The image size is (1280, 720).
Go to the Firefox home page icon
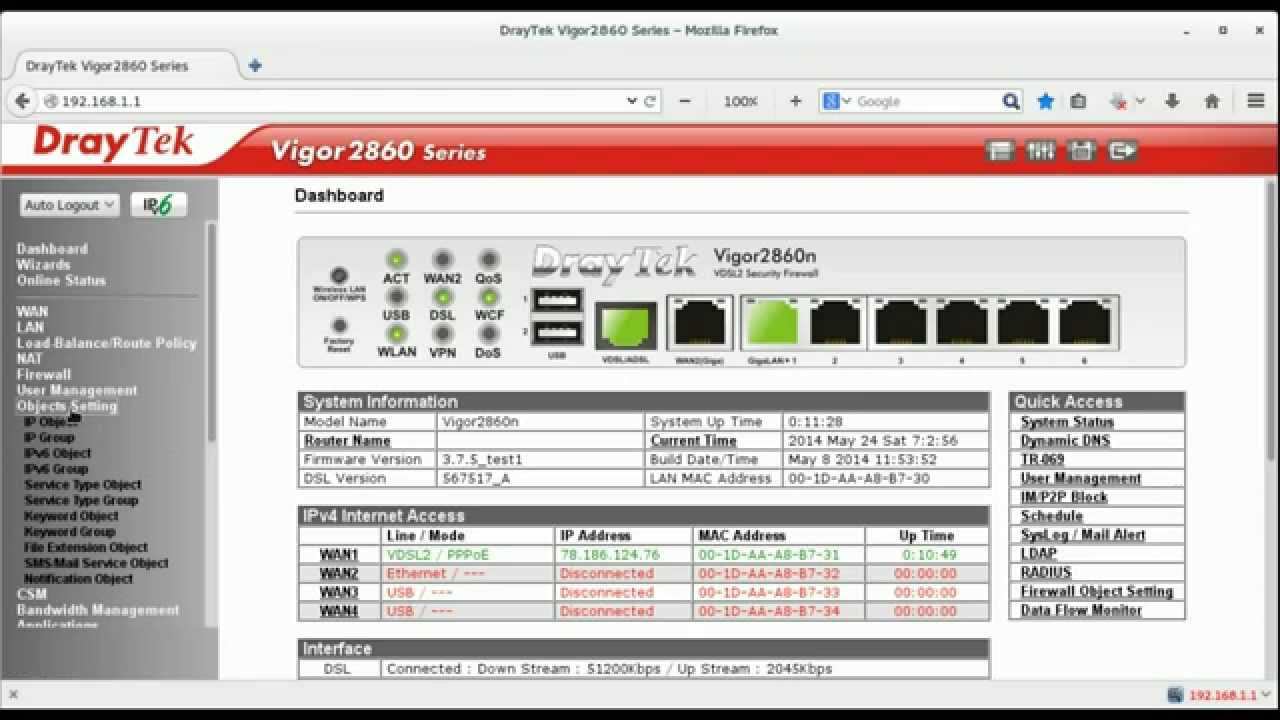pyautogui.click(x=1212, y=101)
